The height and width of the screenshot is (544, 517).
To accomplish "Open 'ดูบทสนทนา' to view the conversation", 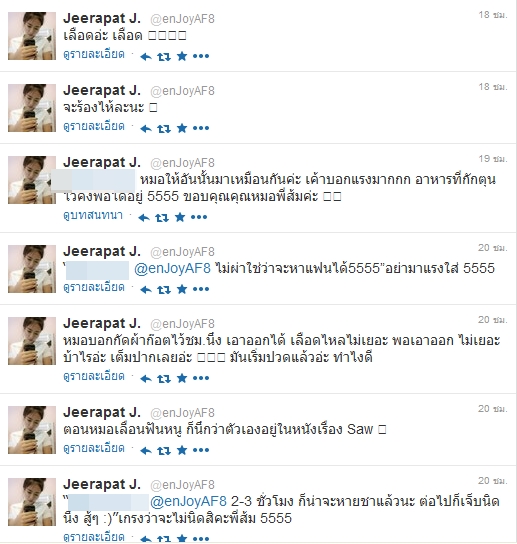I will pyautogui.click(x=93, y=215).
